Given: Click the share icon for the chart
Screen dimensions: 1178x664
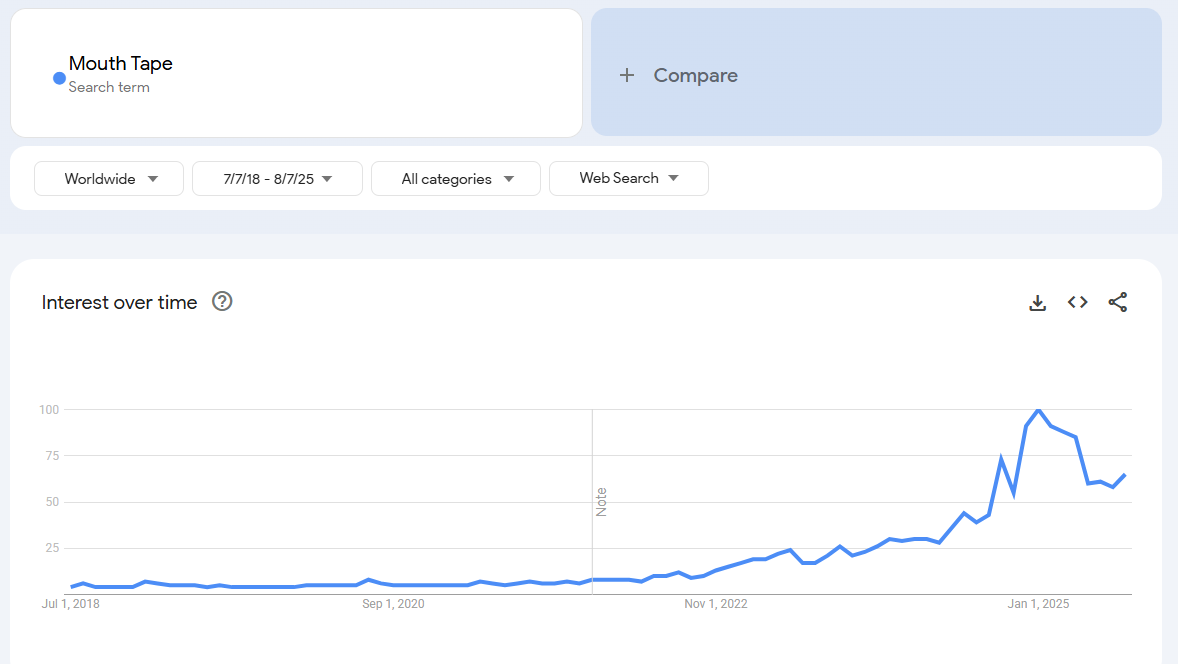Looking at the screenshot, I should coord(1118,302).
